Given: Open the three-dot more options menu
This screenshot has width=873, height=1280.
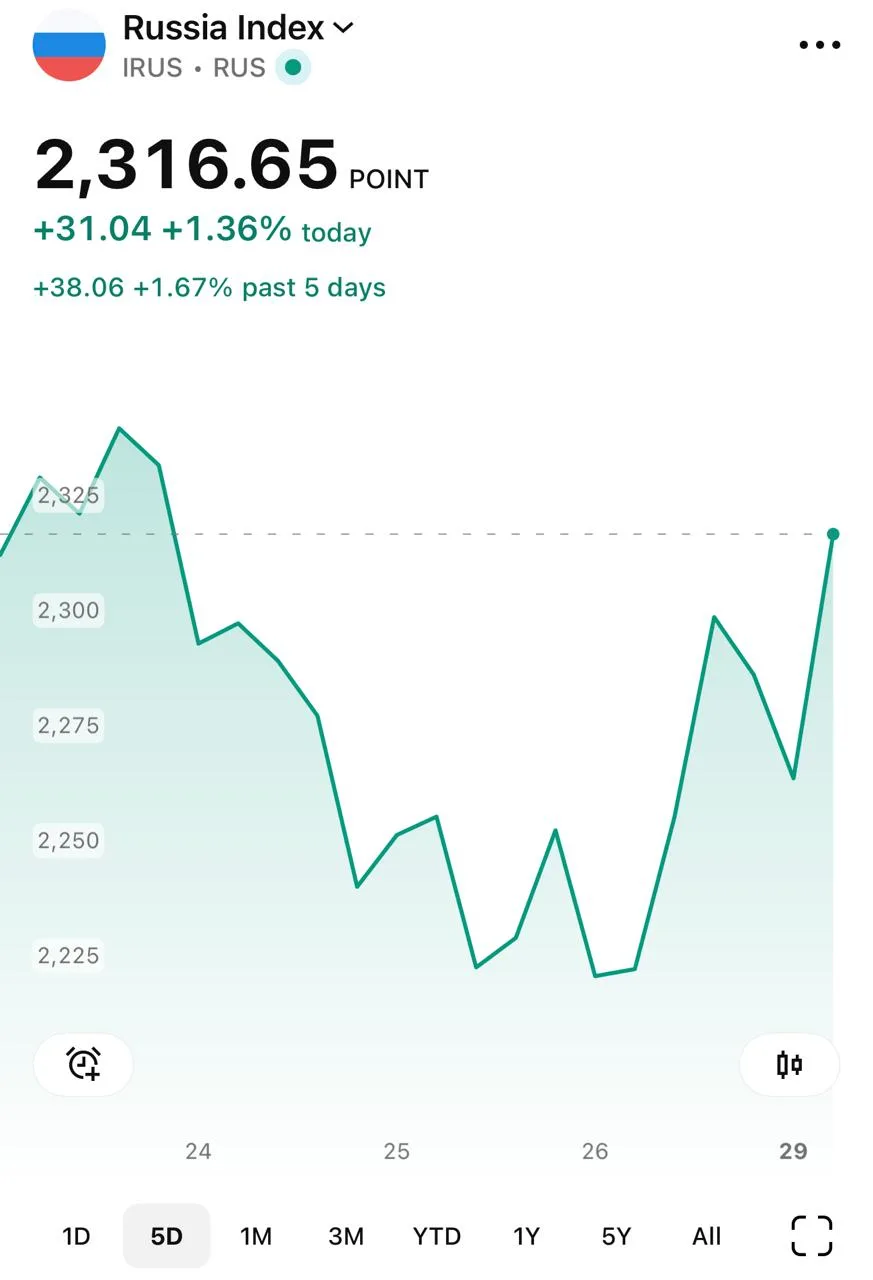Looking at the screenshot, I should [820, 45].
